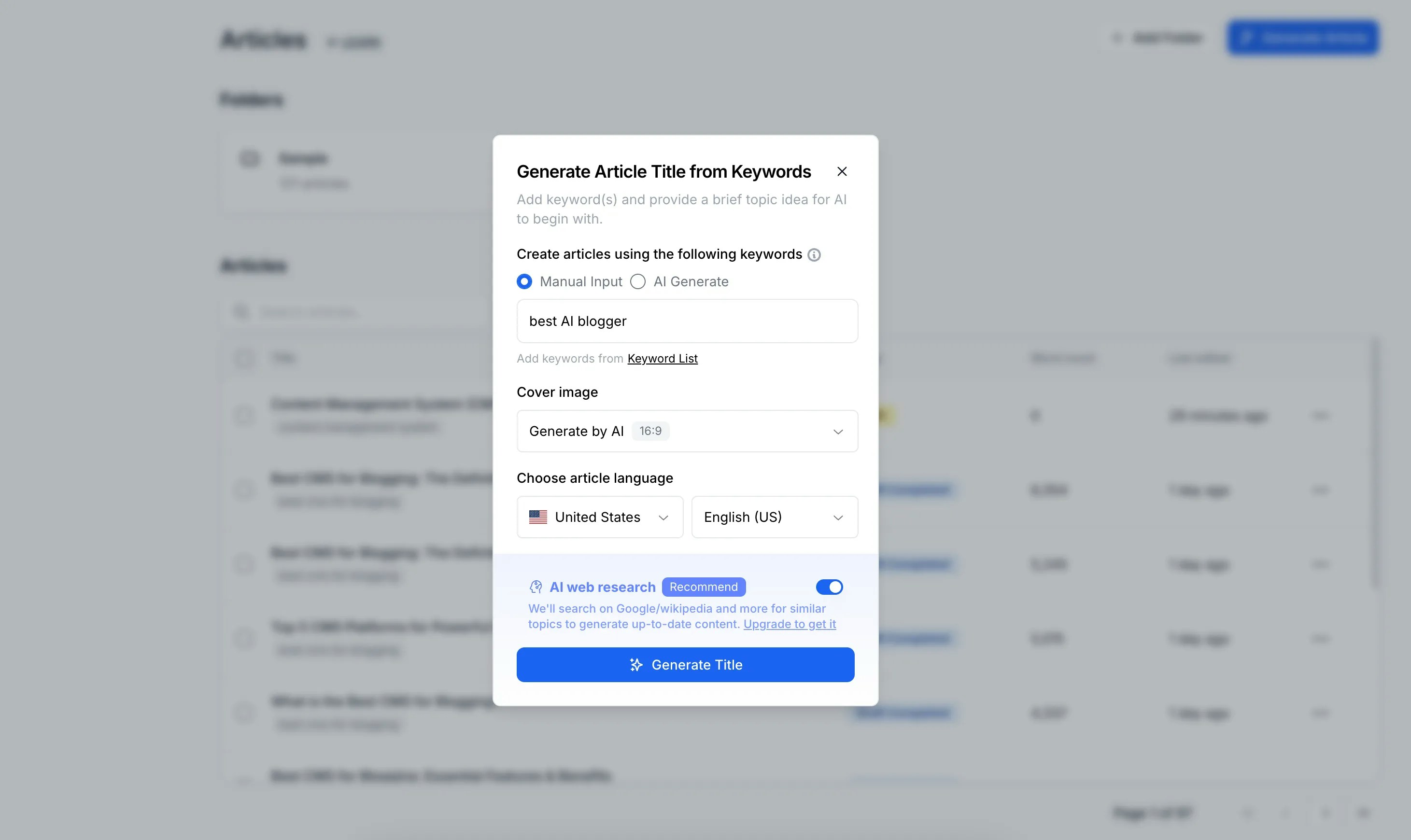This screenshot has width=1411, height=840.
Task: Click the keyword input containing best AI blogger
Action: pos(687,321)
